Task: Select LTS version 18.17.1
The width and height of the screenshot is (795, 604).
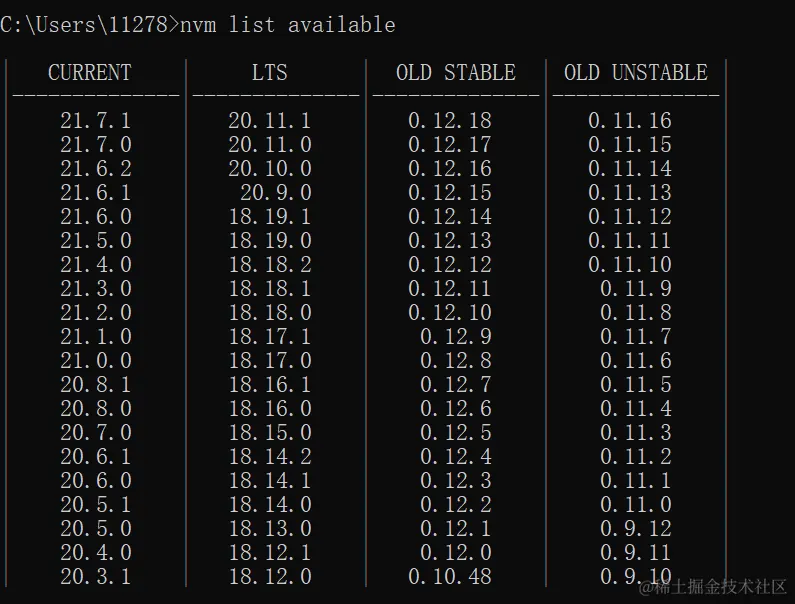Action: (x=270, y=336)
